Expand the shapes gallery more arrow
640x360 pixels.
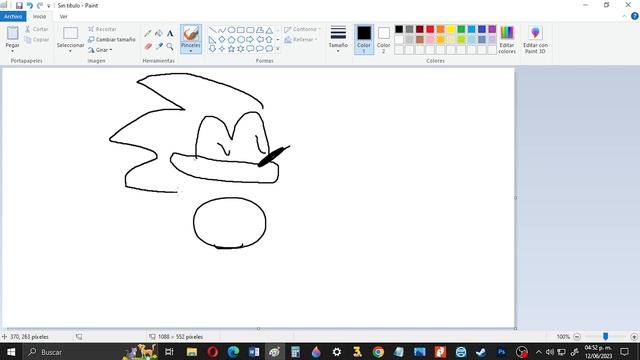278,49
